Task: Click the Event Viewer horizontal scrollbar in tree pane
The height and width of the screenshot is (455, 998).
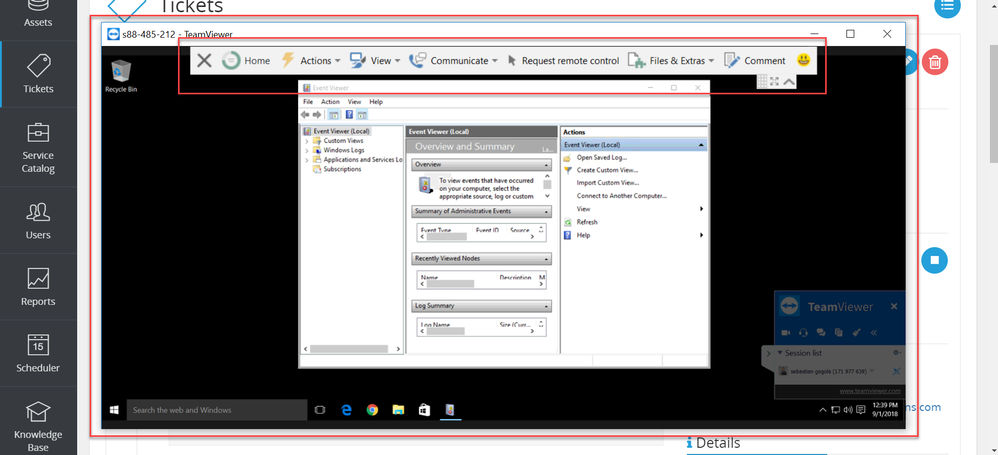Action: click(x=353, y=349)
